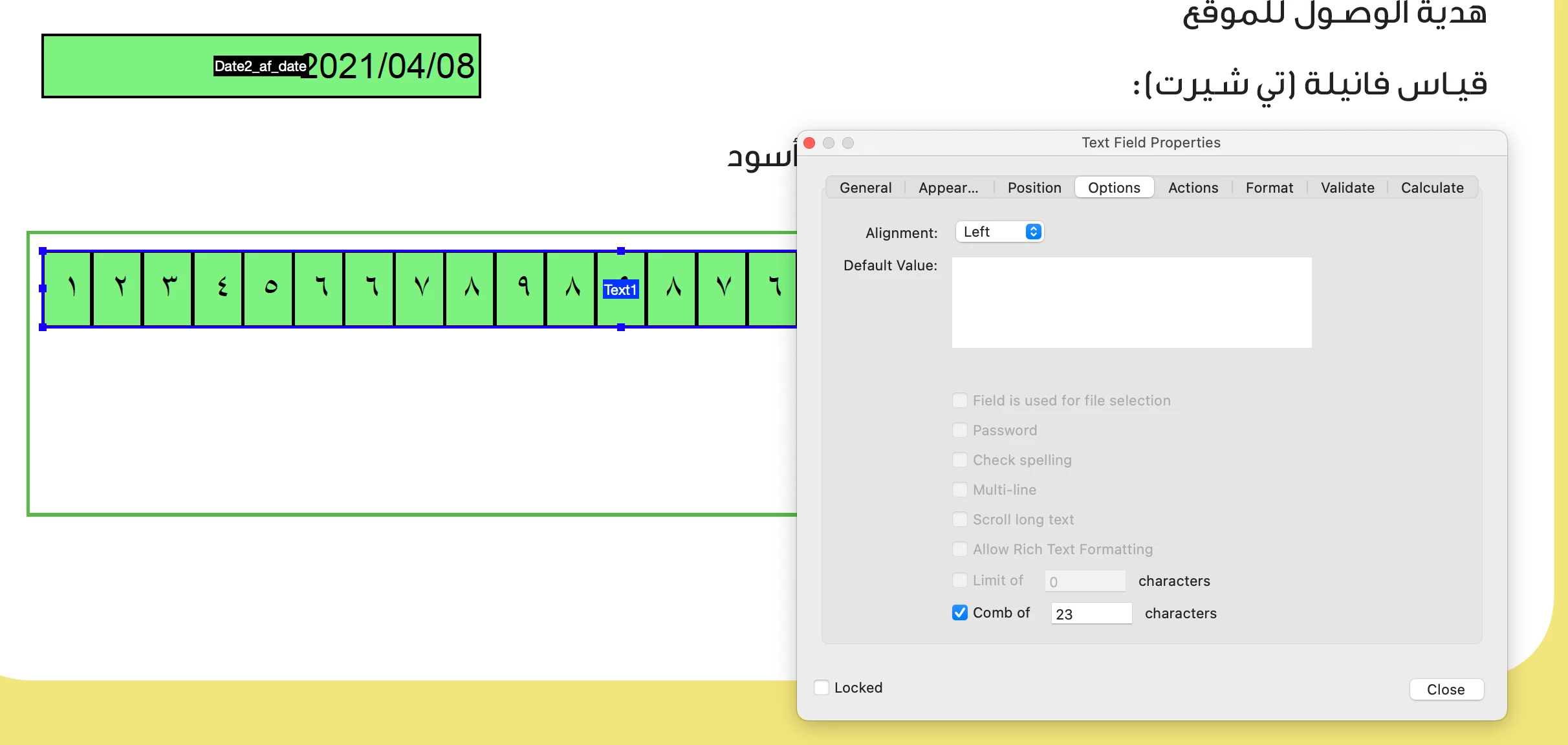Screen dimensions: 1568x745
Task: Toggle the Multi-line checkbox
Action: (x=960, y=490)
